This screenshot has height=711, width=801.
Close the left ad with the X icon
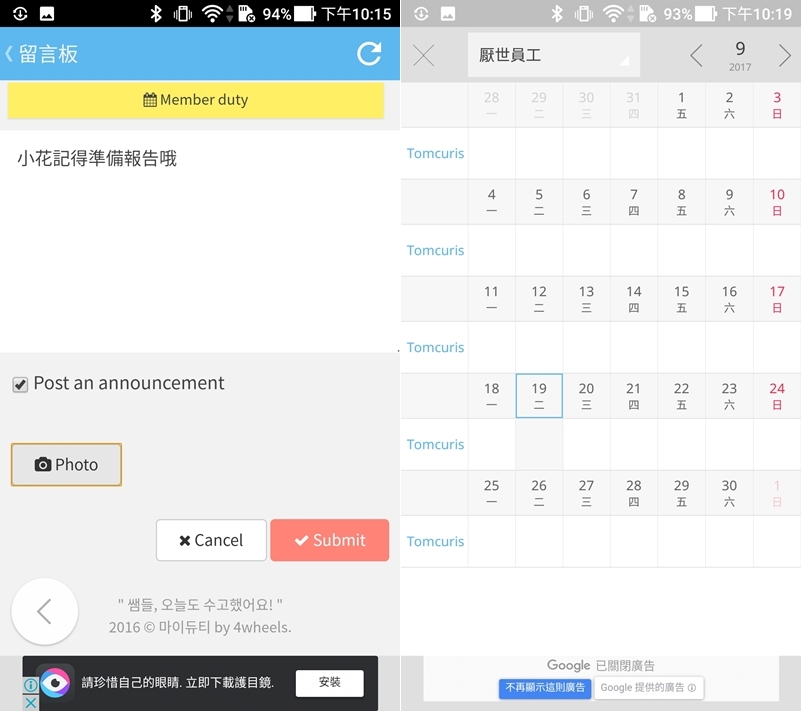tap(31, 702)
